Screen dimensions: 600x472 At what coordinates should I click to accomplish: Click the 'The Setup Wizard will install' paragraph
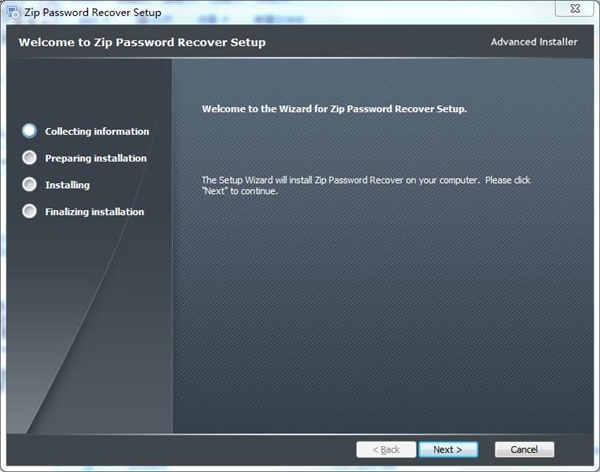pos(366,185)
